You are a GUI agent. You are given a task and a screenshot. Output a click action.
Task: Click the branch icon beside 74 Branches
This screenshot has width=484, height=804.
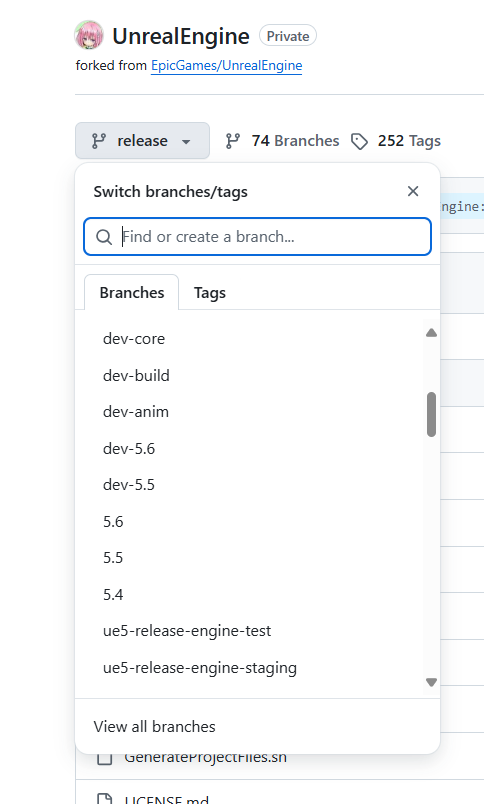point(233,140)
